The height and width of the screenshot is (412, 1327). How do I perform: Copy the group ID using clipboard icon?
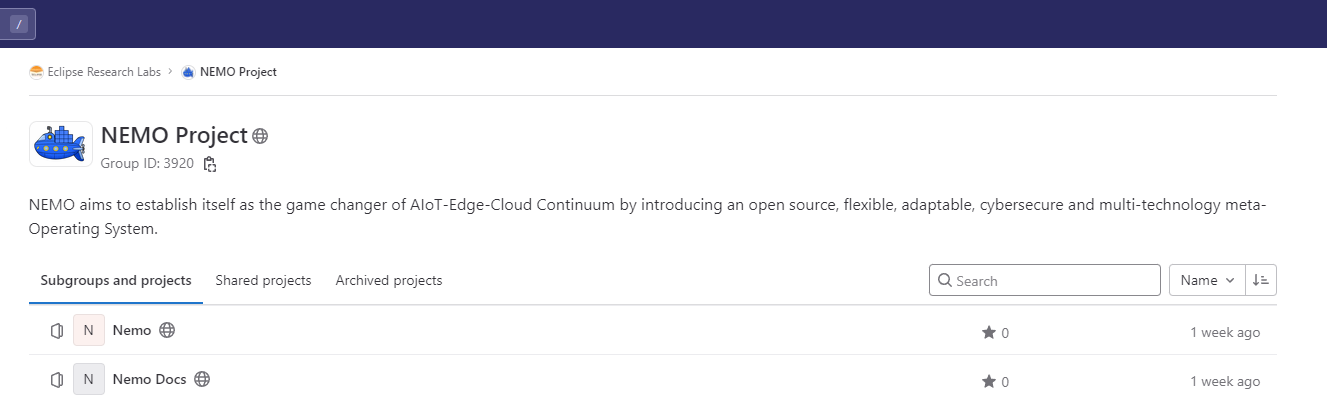(x=210, y=163)
